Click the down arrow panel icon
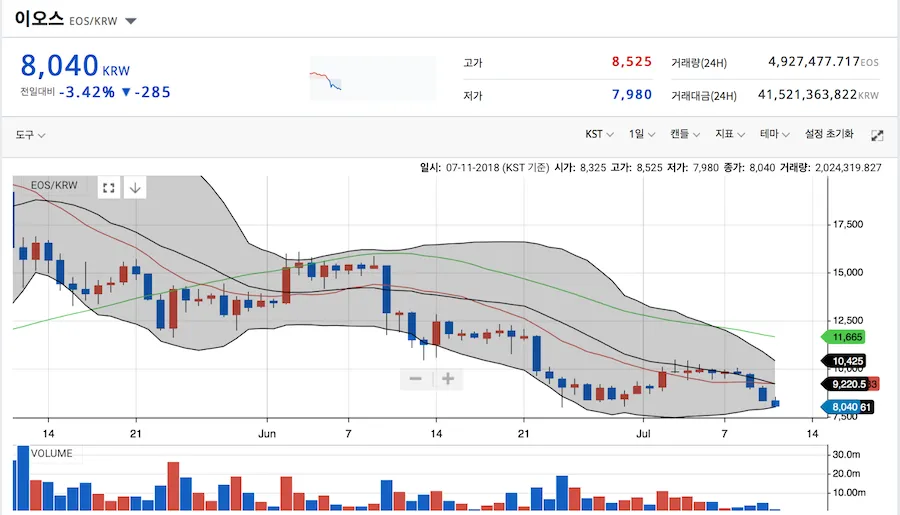Viewport: 900px width, 515px height. [135, 188]
